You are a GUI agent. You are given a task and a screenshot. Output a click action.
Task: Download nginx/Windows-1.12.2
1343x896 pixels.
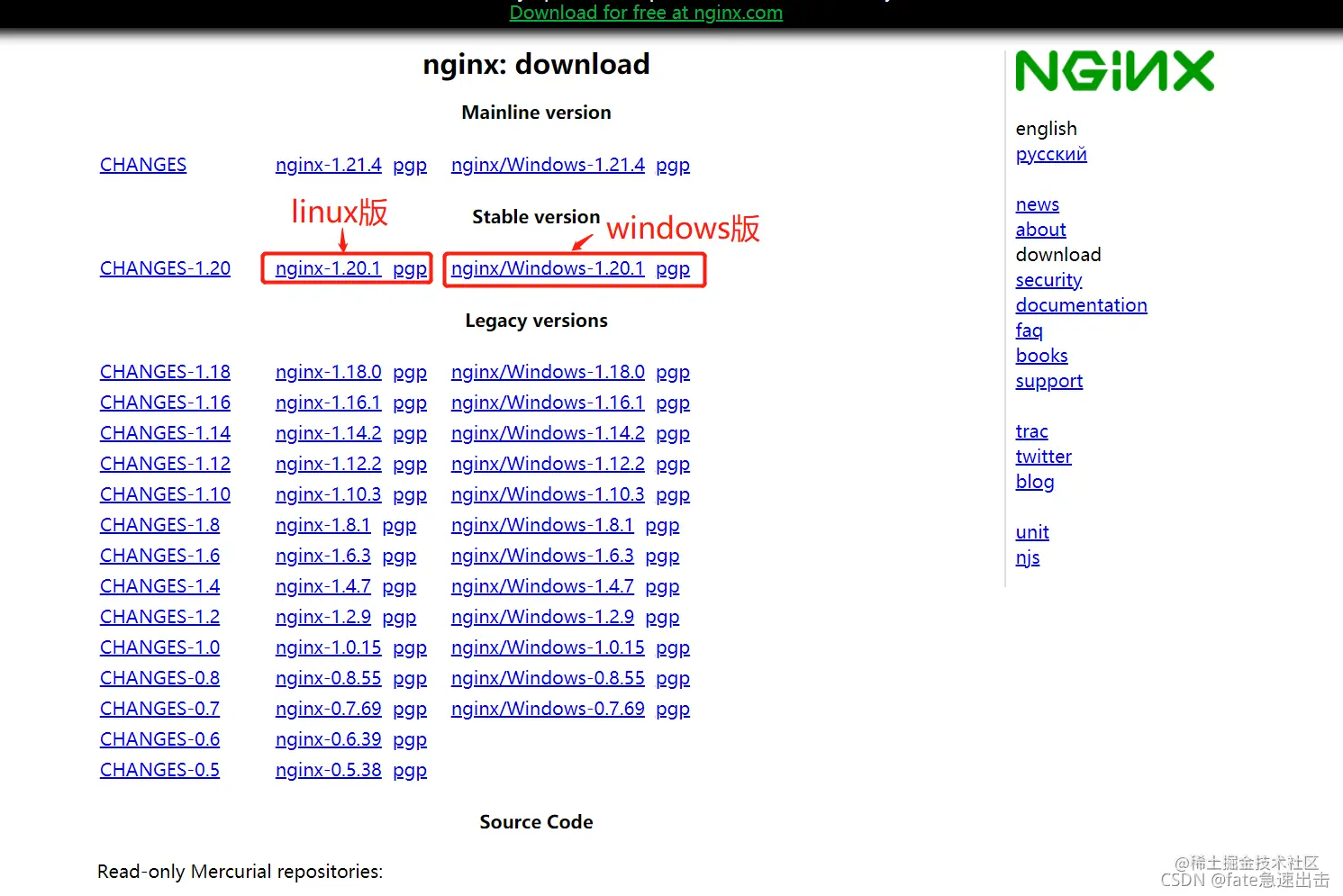[x=548, y=464]
